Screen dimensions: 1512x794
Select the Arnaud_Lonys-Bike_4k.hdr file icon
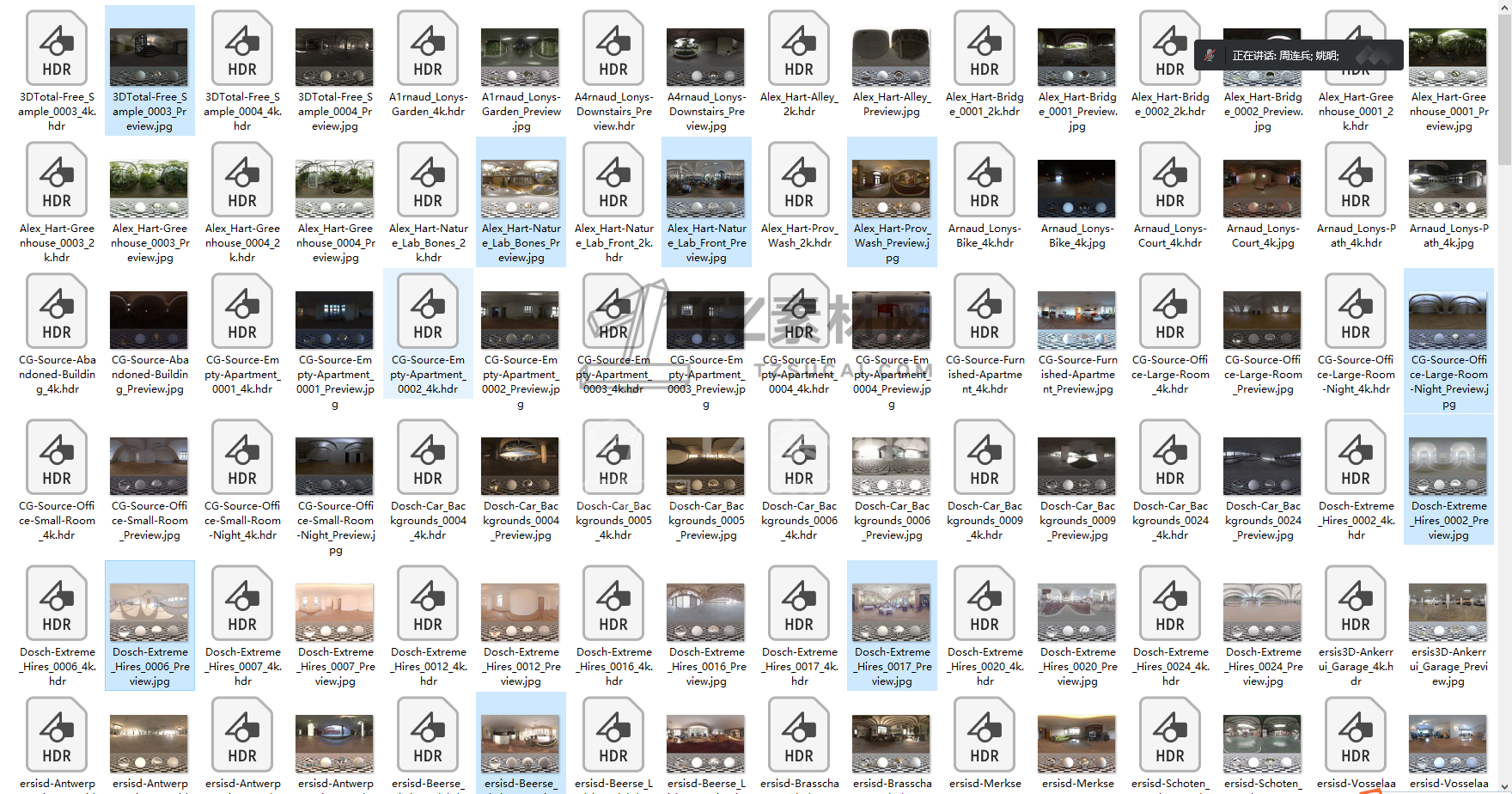click(985, 180)
